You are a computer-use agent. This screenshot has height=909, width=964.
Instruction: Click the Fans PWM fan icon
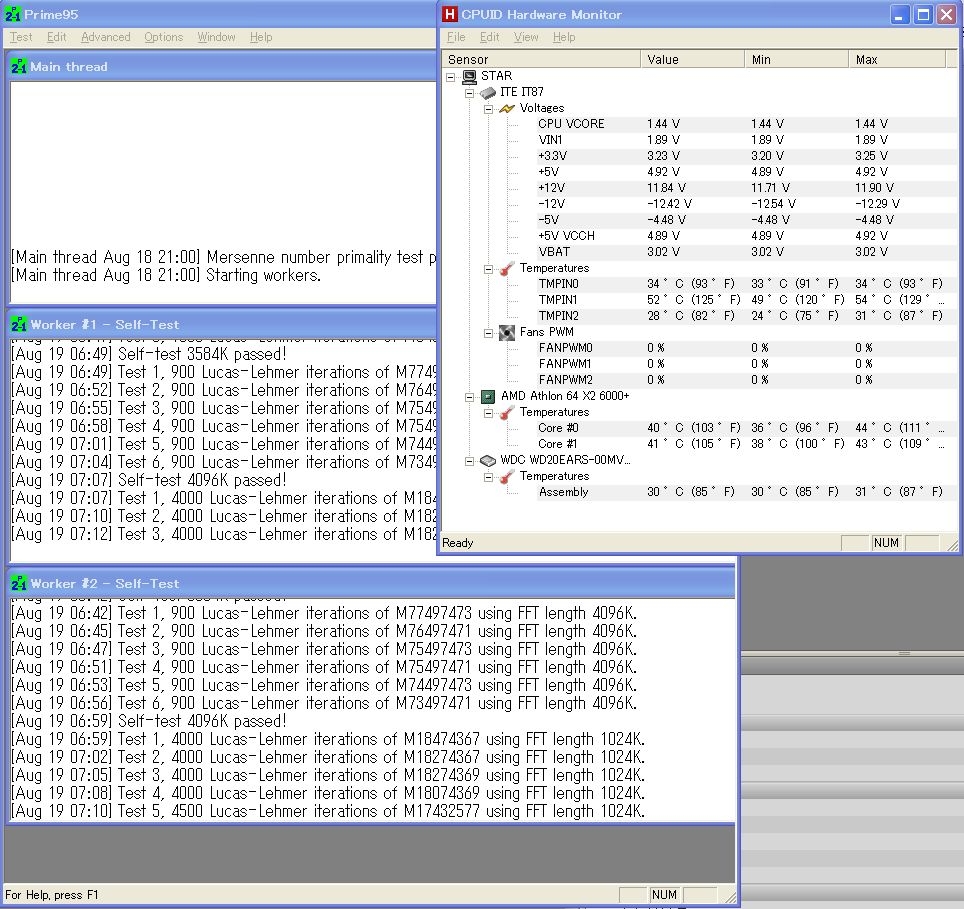pos(507,332)
